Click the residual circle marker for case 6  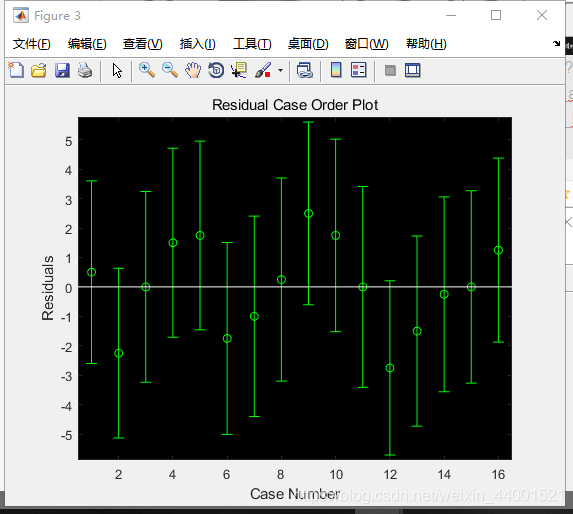pyautogui.click(x=227, y=339)
